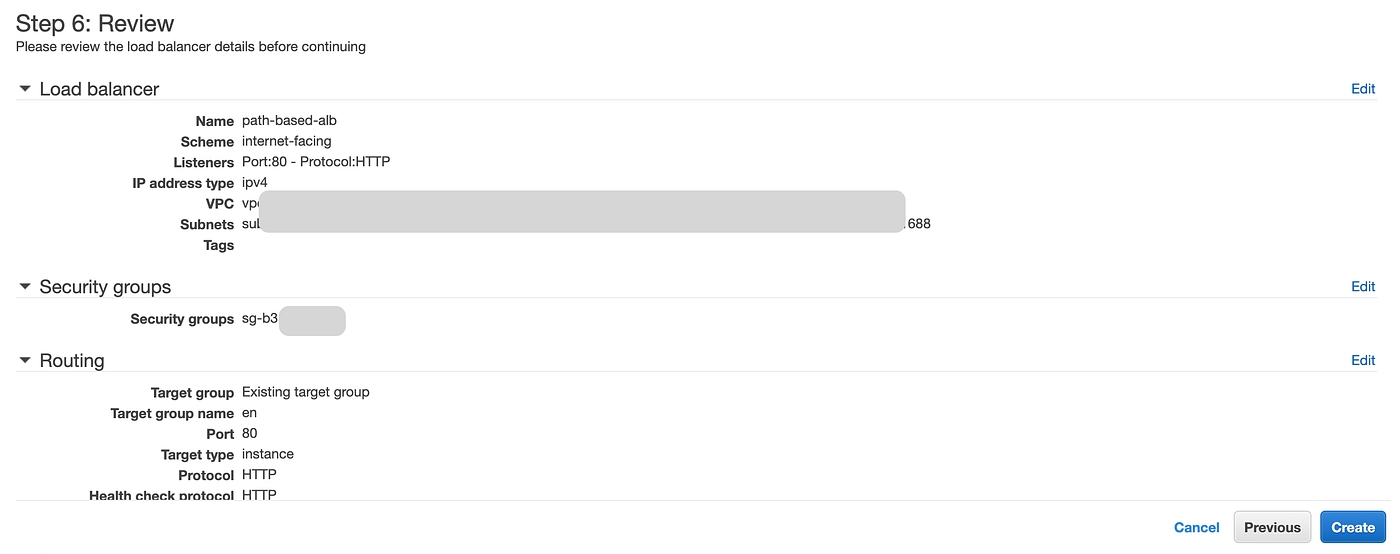Edit the Security groups settings
Screen dimensions: 1400x554
1363,287
